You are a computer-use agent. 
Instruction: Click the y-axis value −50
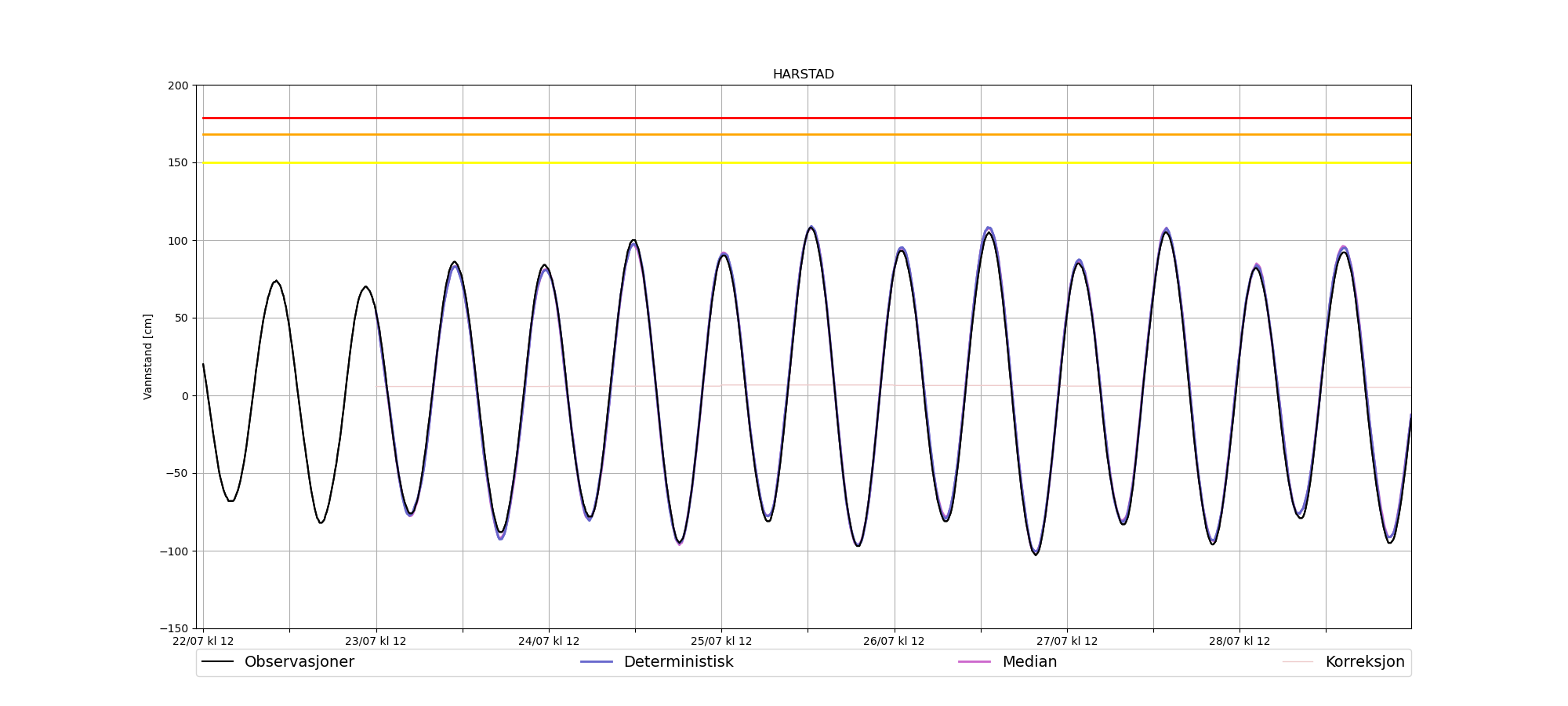click(177, 473)
